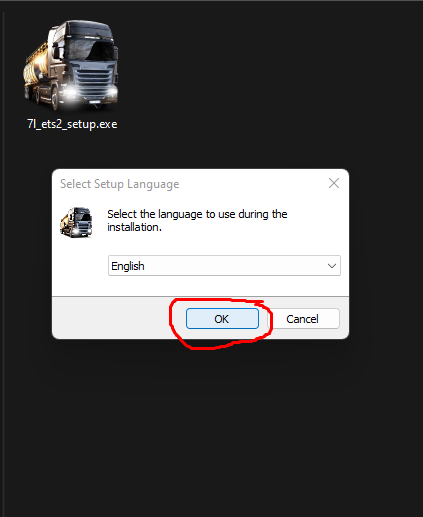Click the white space beneath the dialog truck icon
Image resolution: width=423 pixels, height=517 pixels.
pyautogui.click(x=79, y=267)
